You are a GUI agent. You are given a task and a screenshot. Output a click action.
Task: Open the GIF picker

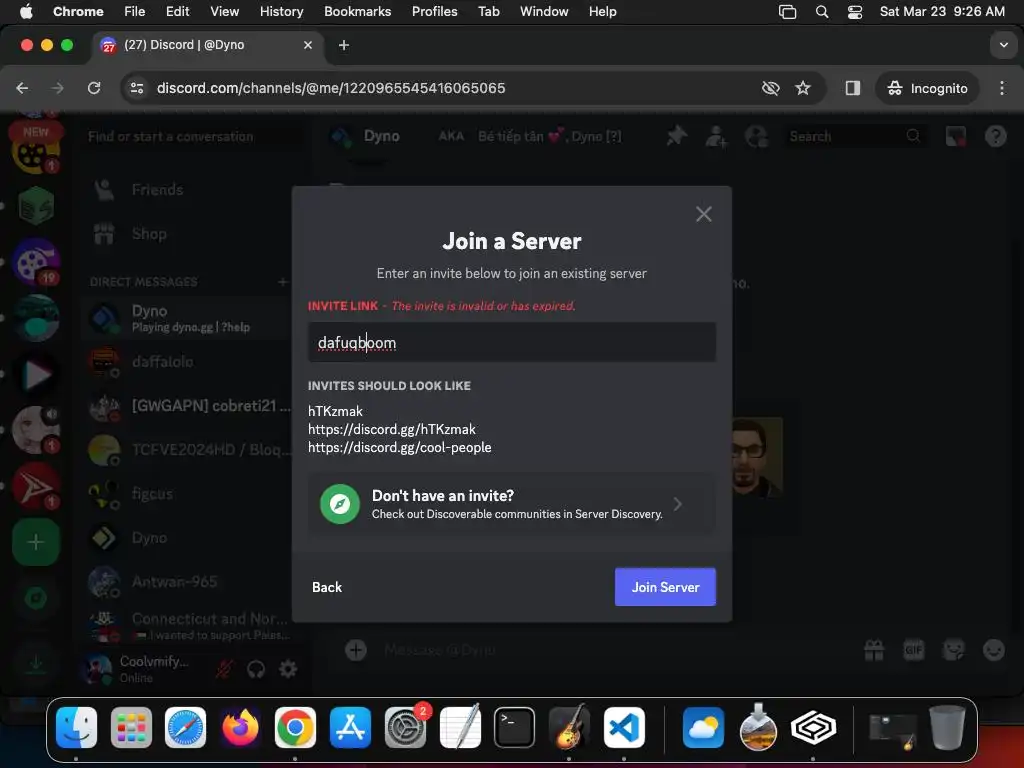click(x=914, y=650)
